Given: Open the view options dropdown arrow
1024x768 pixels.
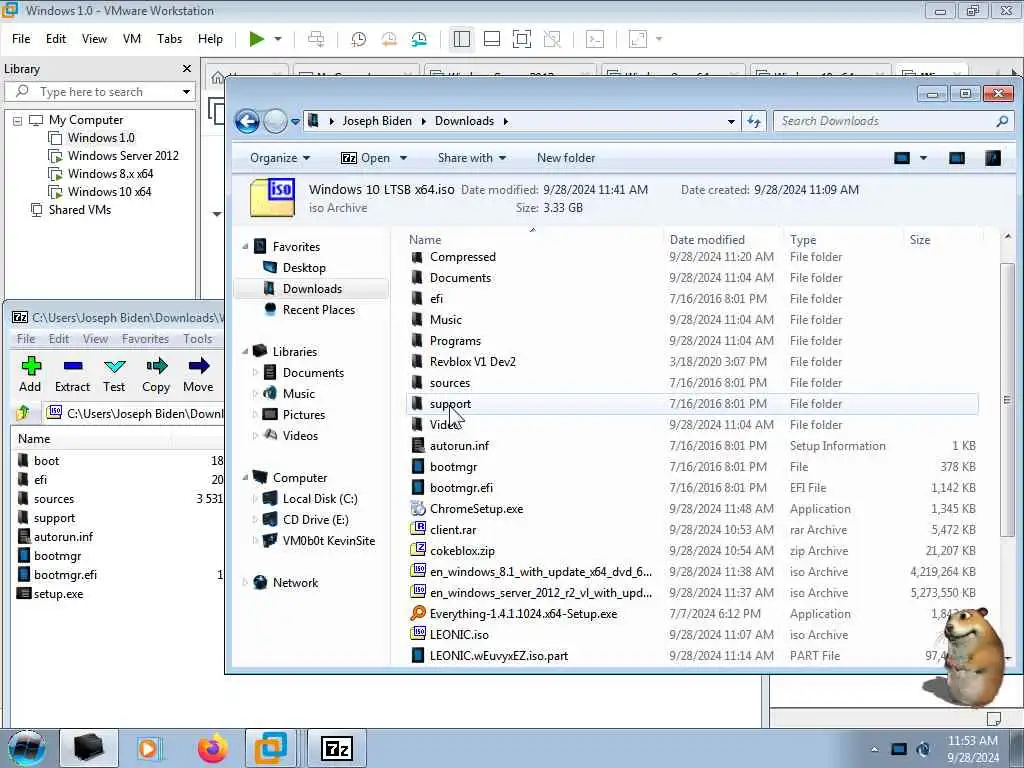Looking at the screenshot, I should [923, 158].
